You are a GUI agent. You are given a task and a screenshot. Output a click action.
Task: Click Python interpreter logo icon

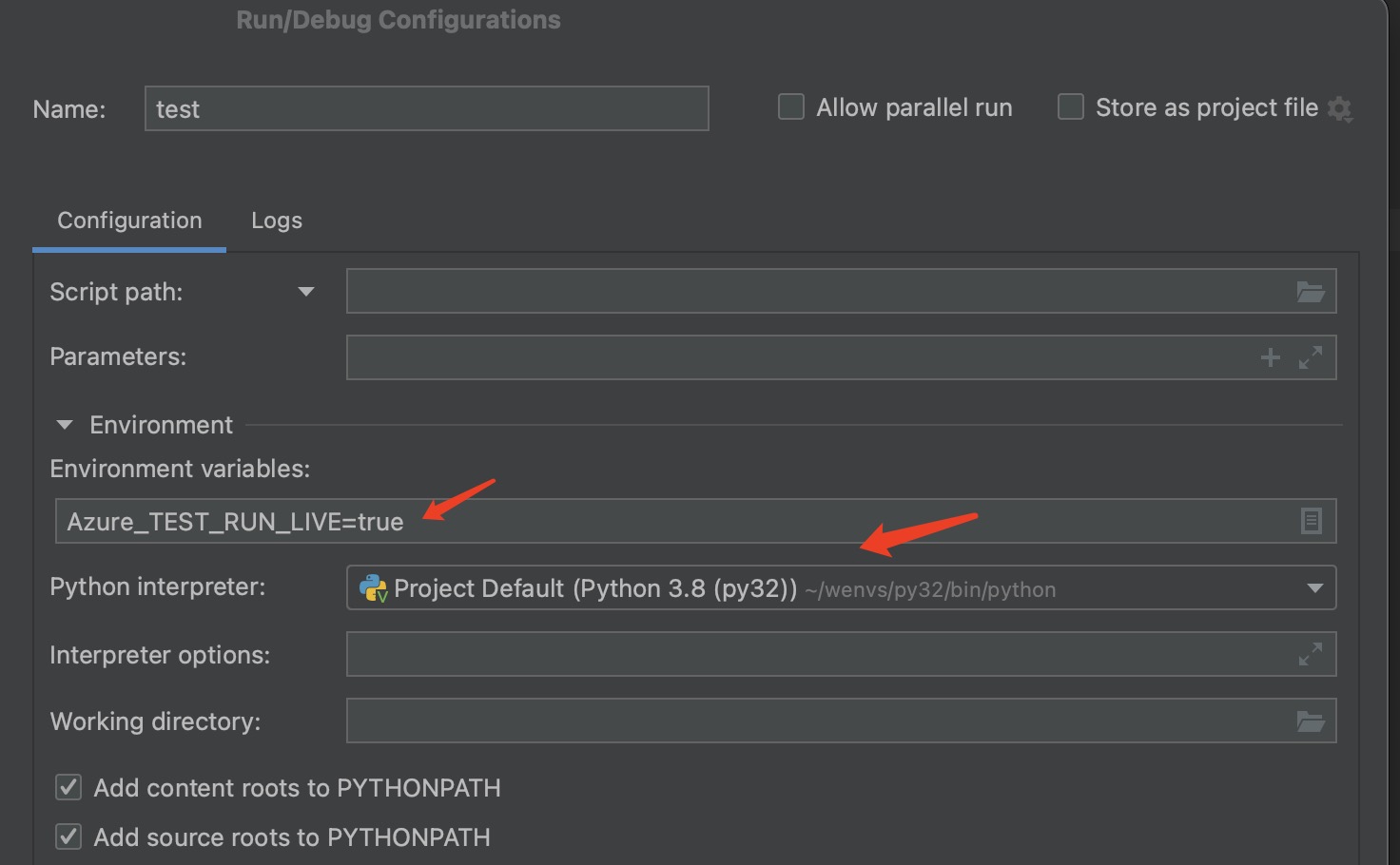coord(373,588)
